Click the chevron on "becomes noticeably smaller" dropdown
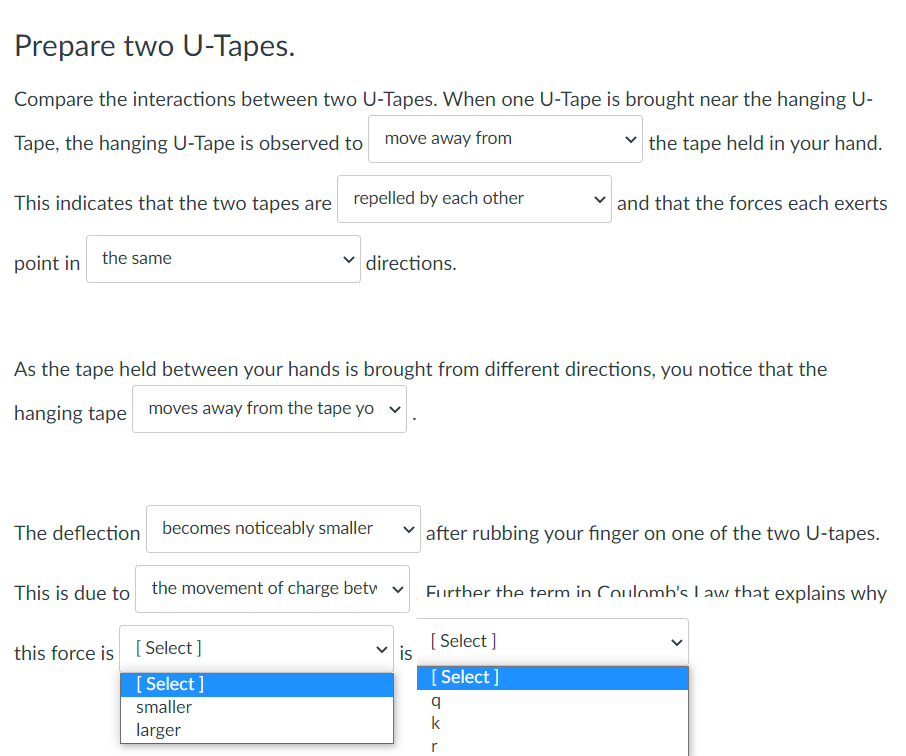This screenshot has width=906, height=756. (x=407, y=528)
